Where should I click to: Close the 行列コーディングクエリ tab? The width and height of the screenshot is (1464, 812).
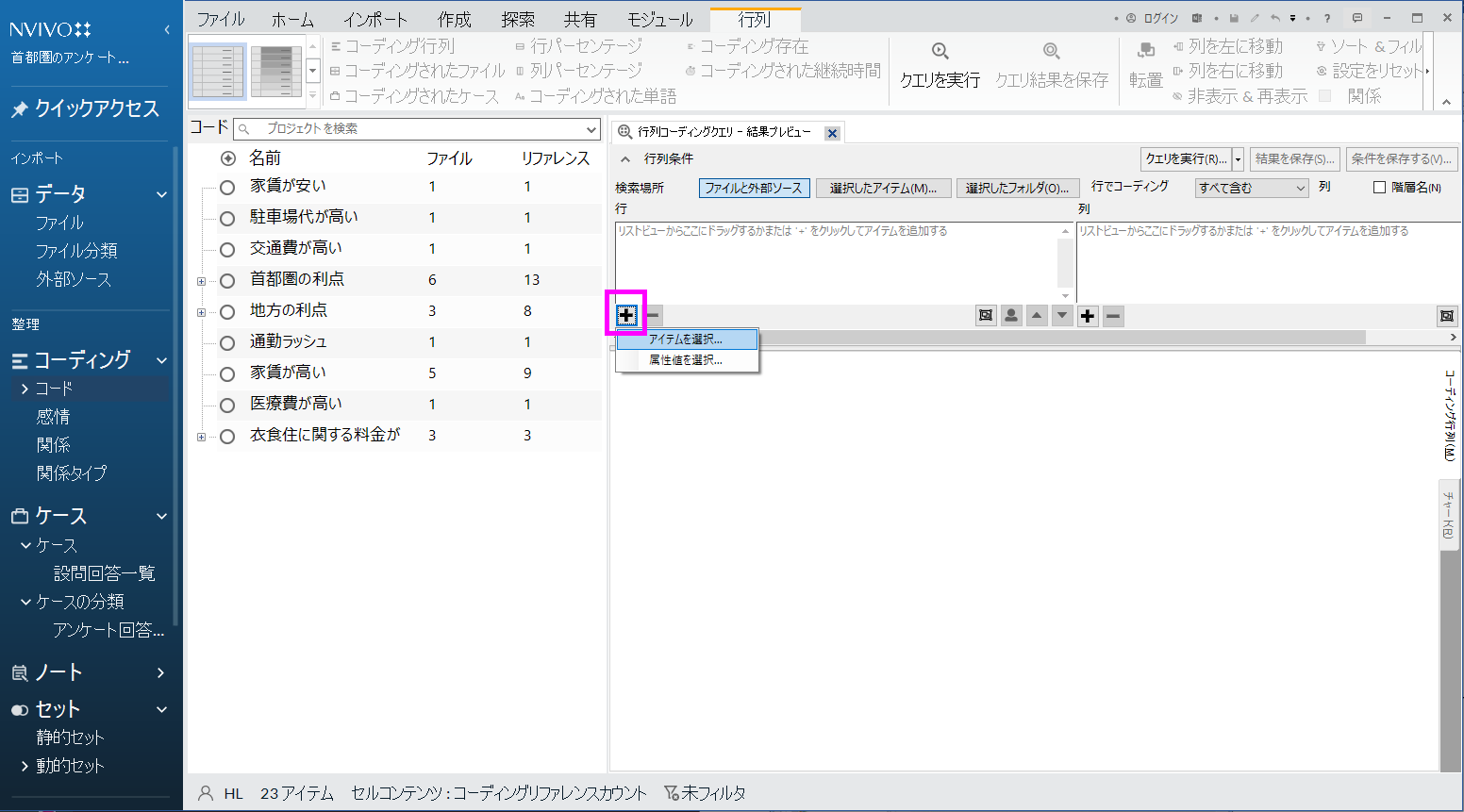832,133
